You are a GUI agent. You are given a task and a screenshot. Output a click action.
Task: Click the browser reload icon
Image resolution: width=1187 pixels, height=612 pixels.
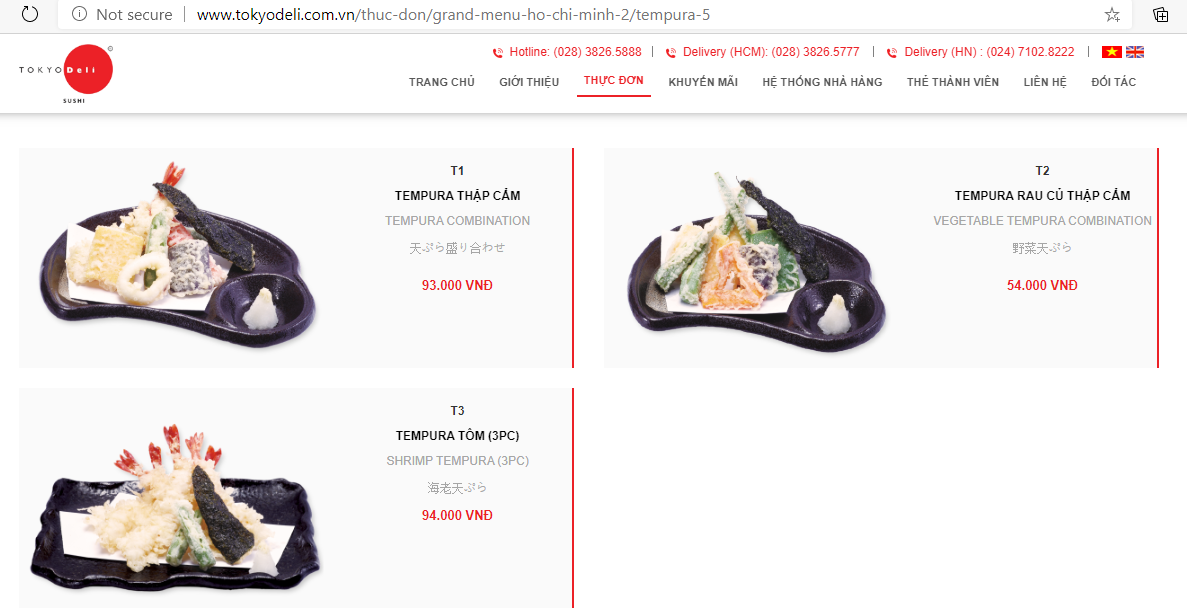[x=30, y=14]
